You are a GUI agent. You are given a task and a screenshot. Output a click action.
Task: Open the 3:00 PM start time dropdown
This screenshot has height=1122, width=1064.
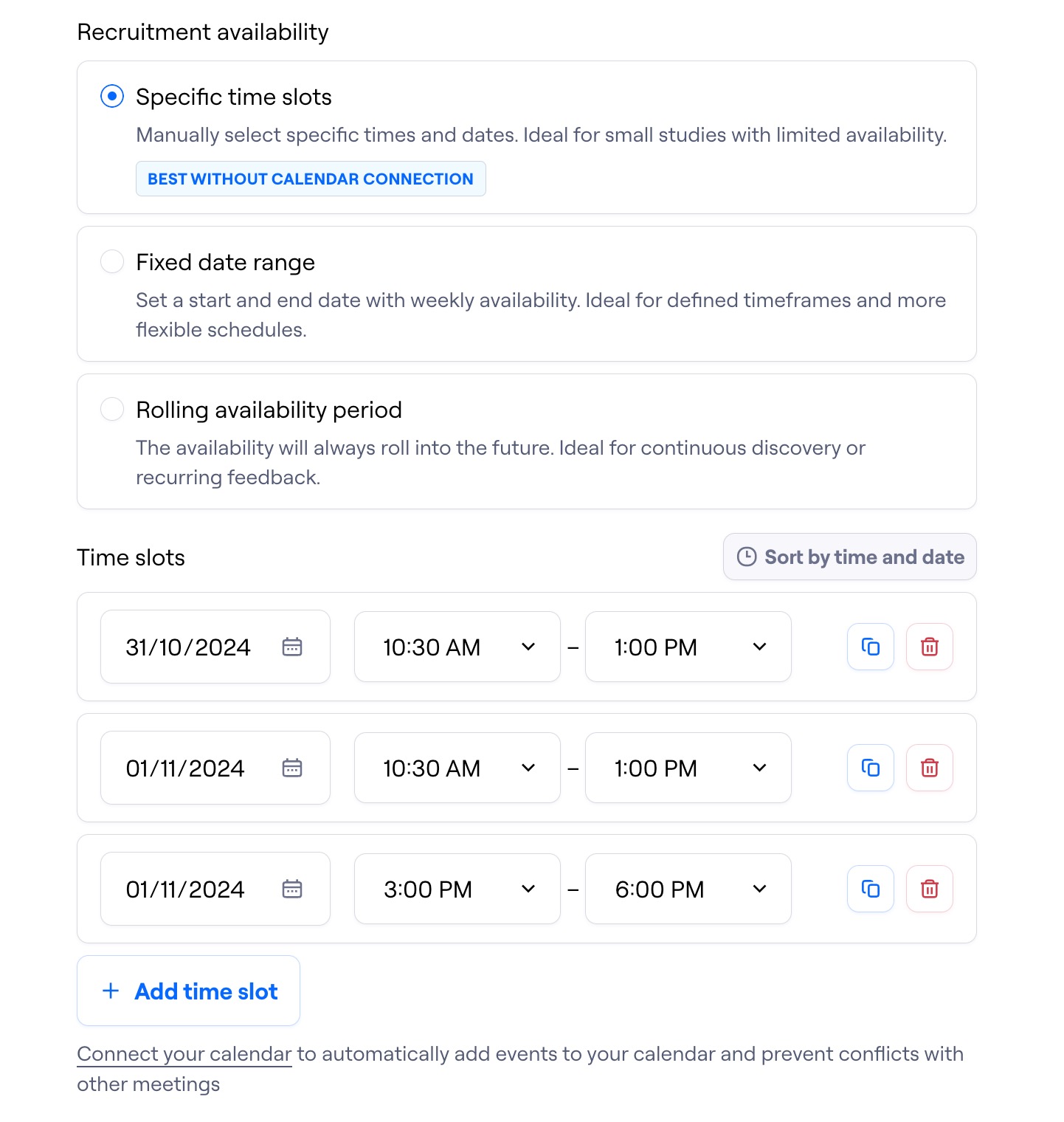(457, 889)
